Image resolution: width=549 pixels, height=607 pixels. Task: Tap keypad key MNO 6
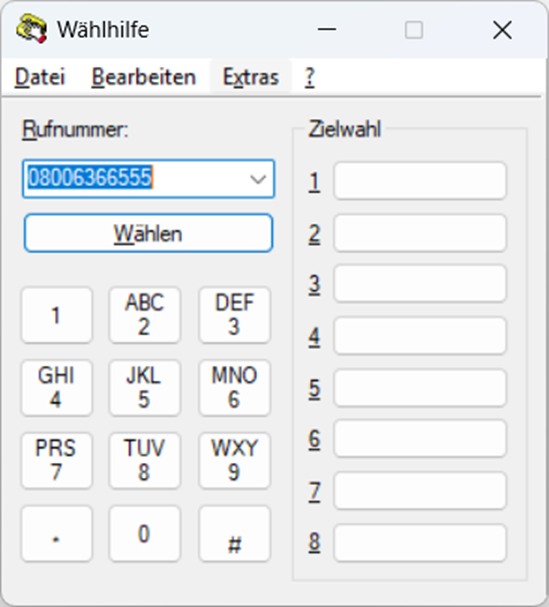click(235, 388)
